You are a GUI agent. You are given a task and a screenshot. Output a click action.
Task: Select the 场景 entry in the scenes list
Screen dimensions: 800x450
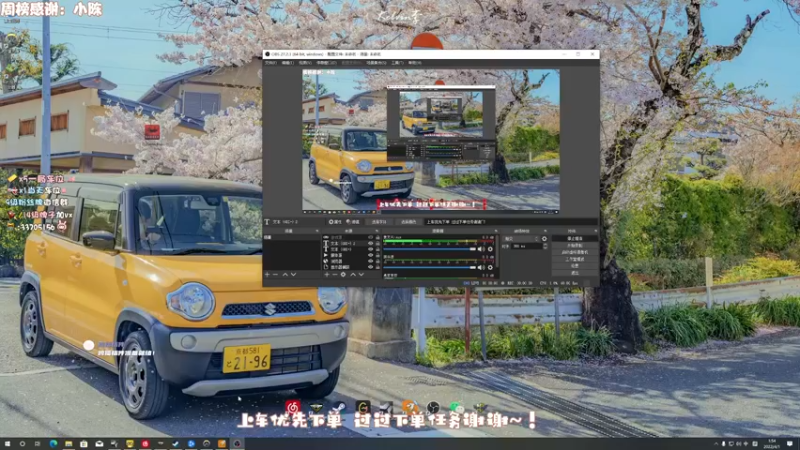coord(292,237)
